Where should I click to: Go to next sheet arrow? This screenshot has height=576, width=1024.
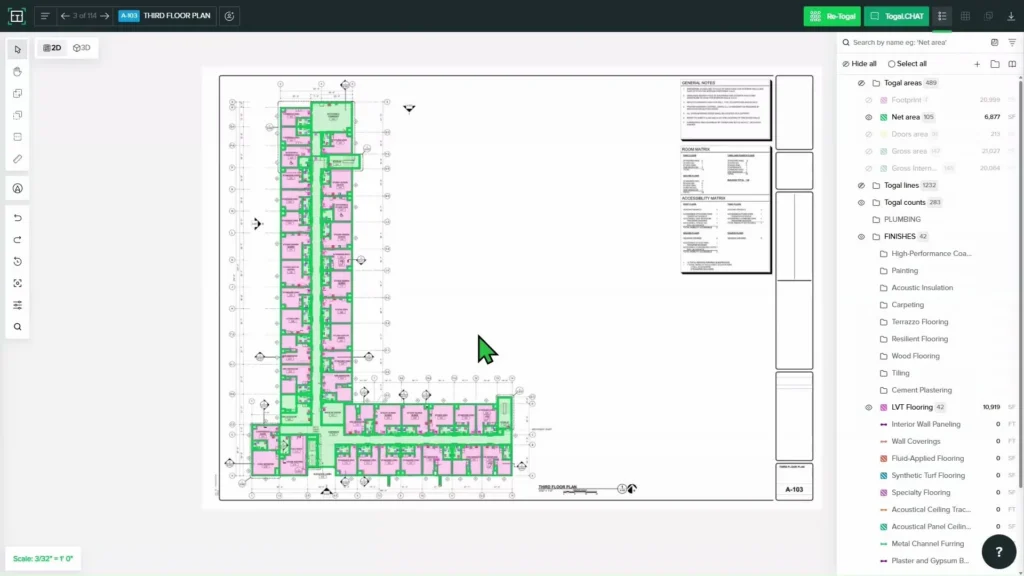tap(104, 16)
